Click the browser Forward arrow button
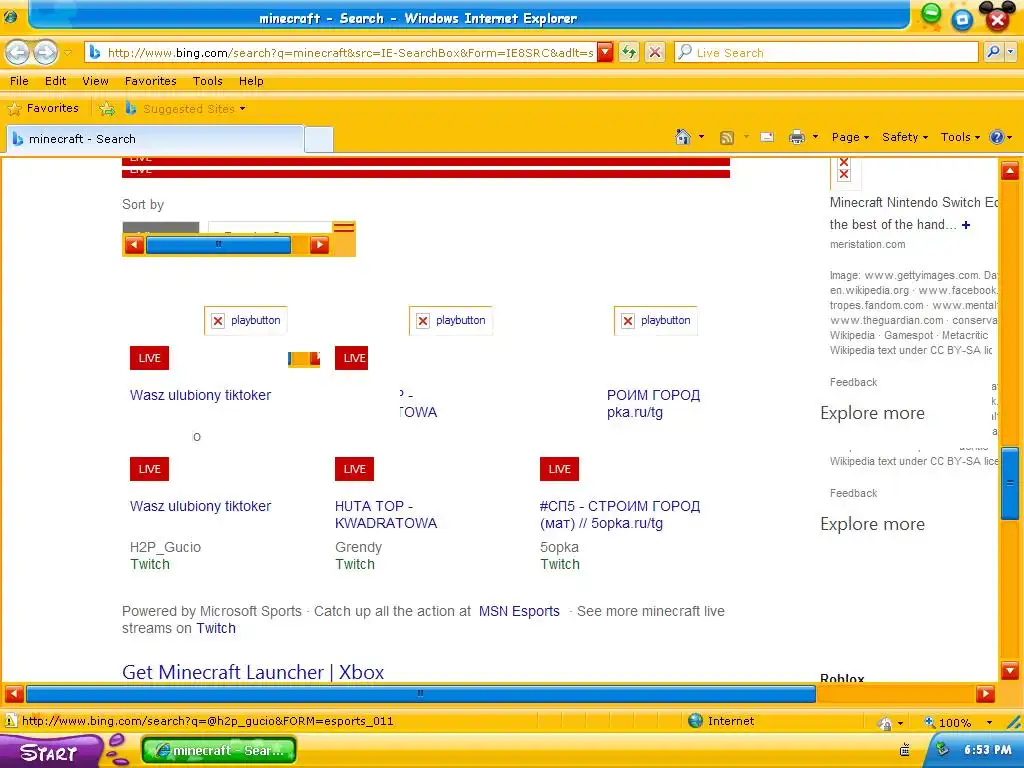 pyautogui.click(x=45, y=52)
